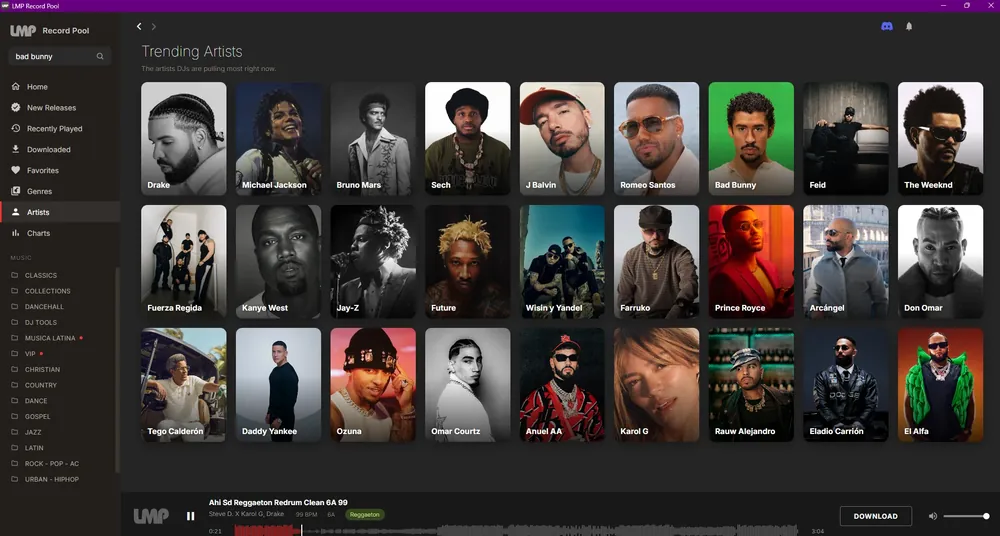Click the Charts bar icon
Viewport: 1000px width, 536px height.
(x=15, y=233)
